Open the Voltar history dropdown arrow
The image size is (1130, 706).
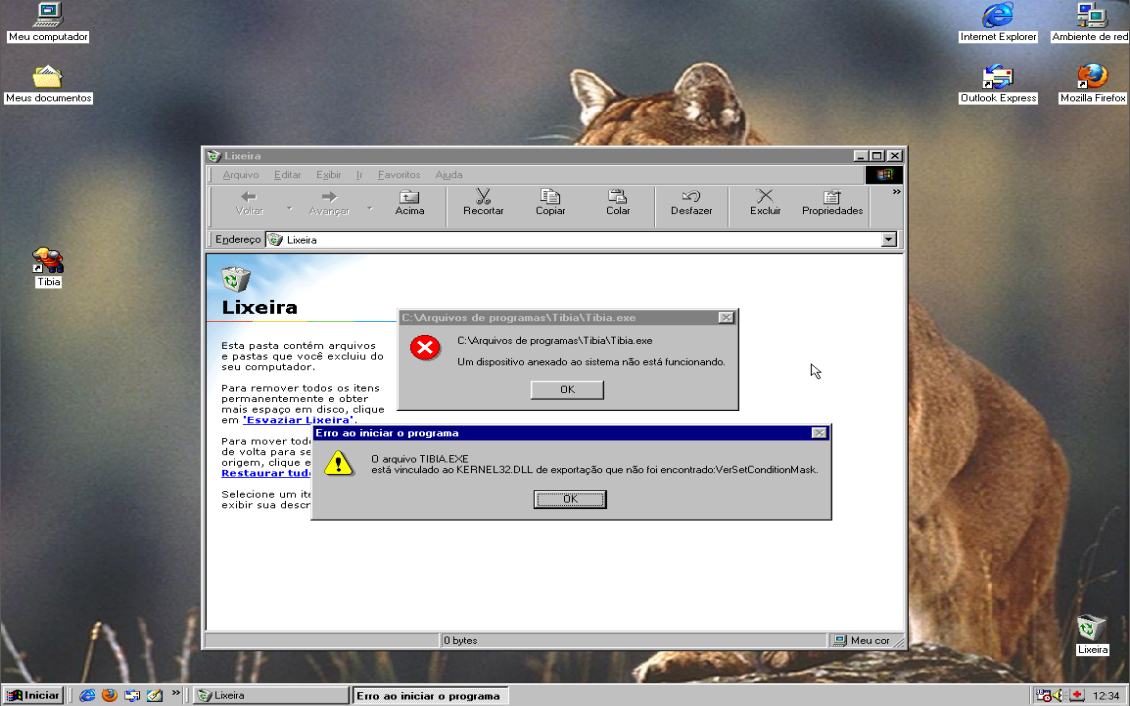(x=289, y=208)
